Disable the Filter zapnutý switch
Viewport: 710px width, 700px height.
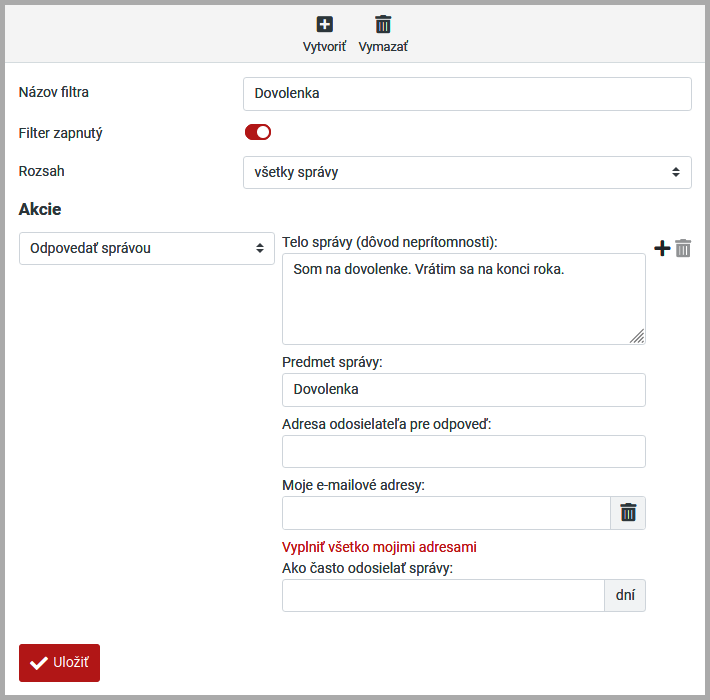click(258, 132)
